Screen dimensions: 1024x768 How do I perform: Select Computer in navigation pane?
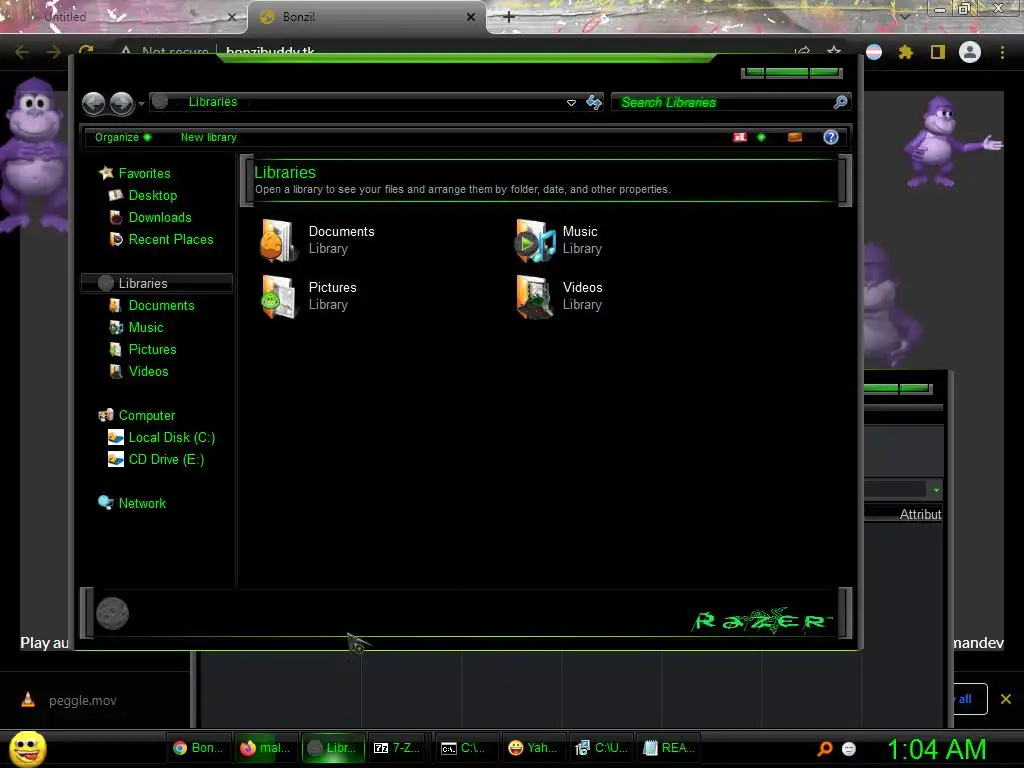147,415
